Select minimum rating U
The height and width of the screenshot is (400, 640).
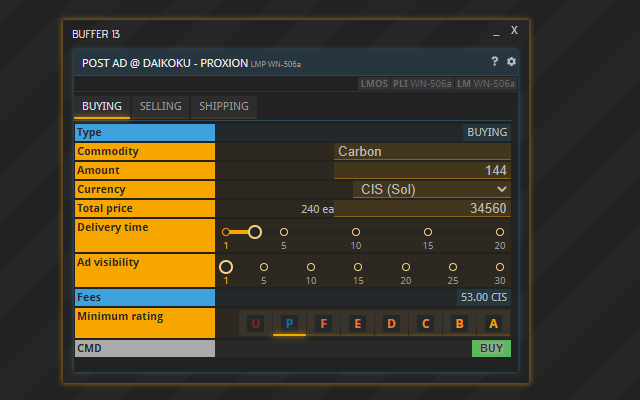coord(256,324)
